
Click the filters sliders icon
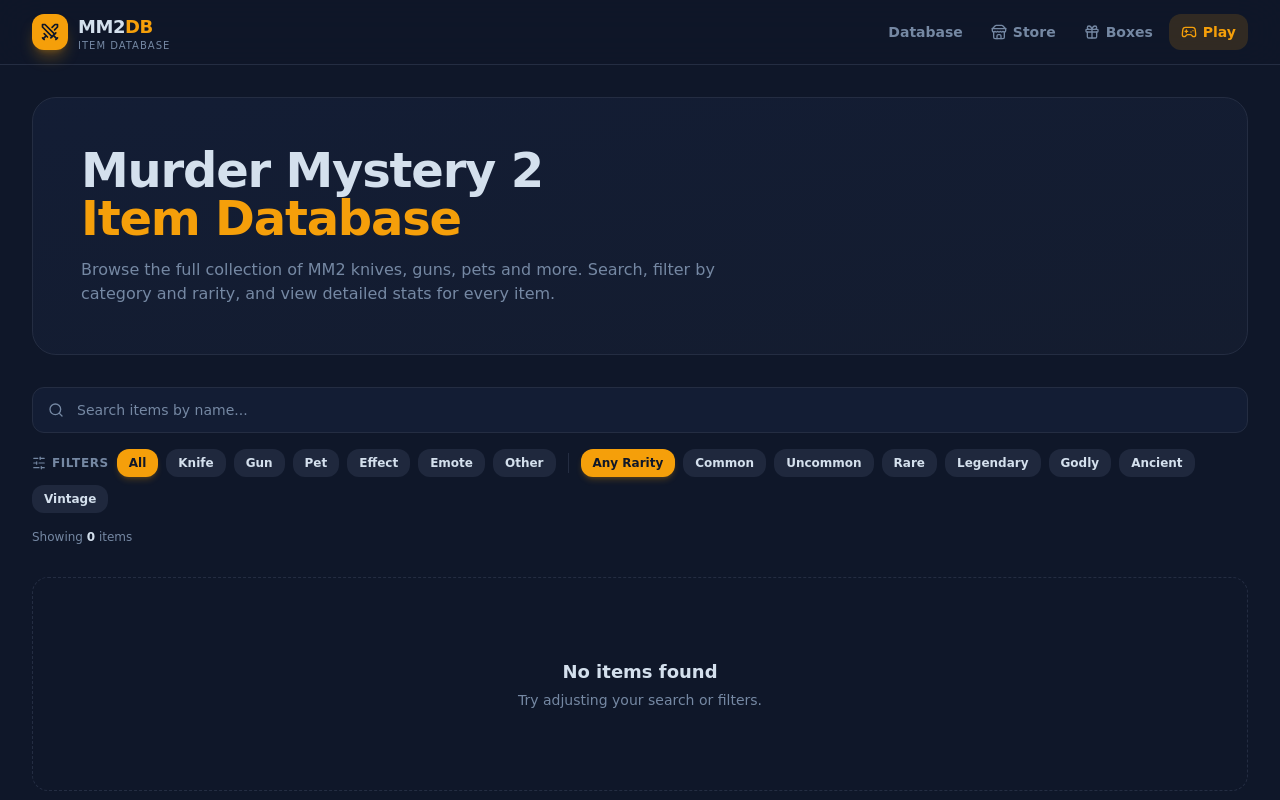(39, 463)
